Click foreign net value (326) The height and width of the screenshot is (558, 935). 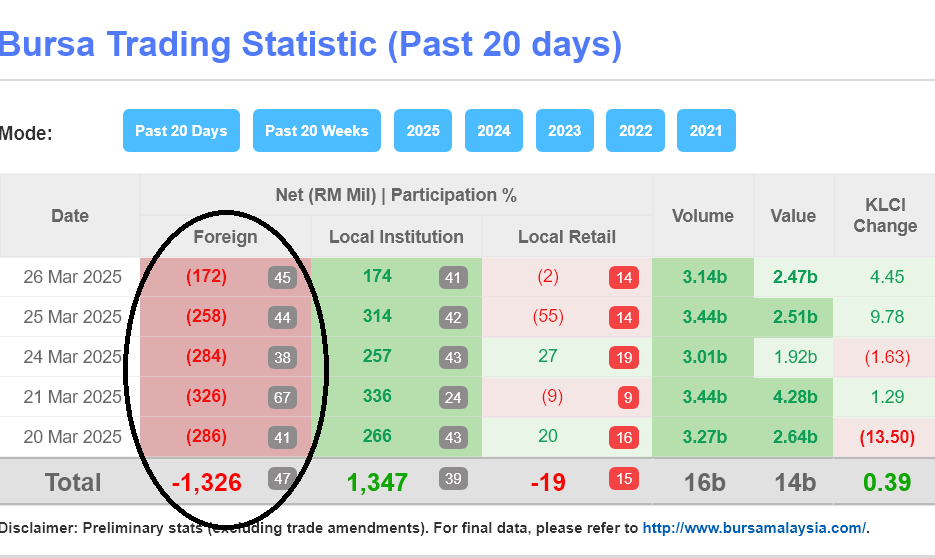tap(206, 396)
